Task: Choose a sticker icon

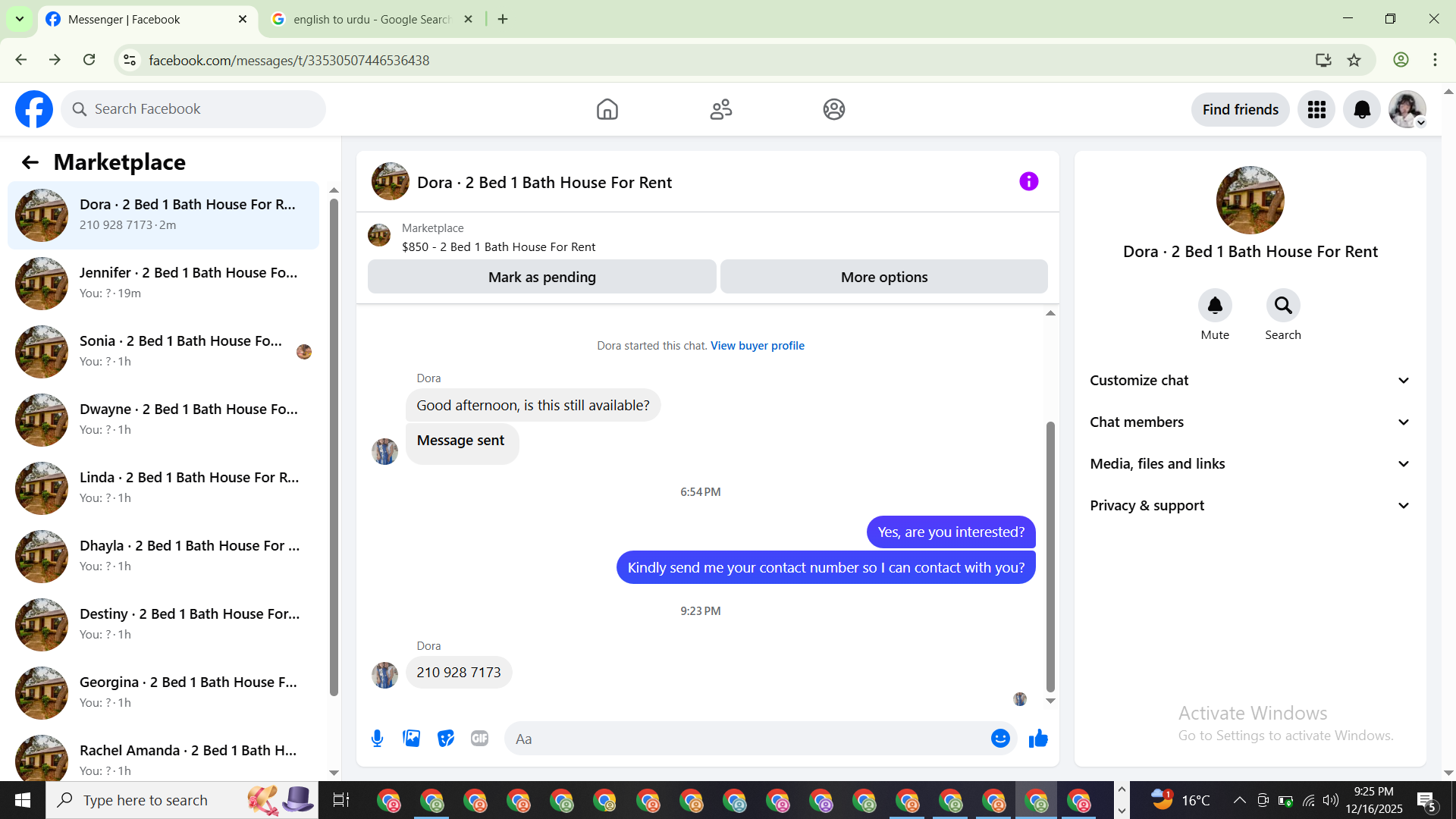Action: [x=446, y=739]
